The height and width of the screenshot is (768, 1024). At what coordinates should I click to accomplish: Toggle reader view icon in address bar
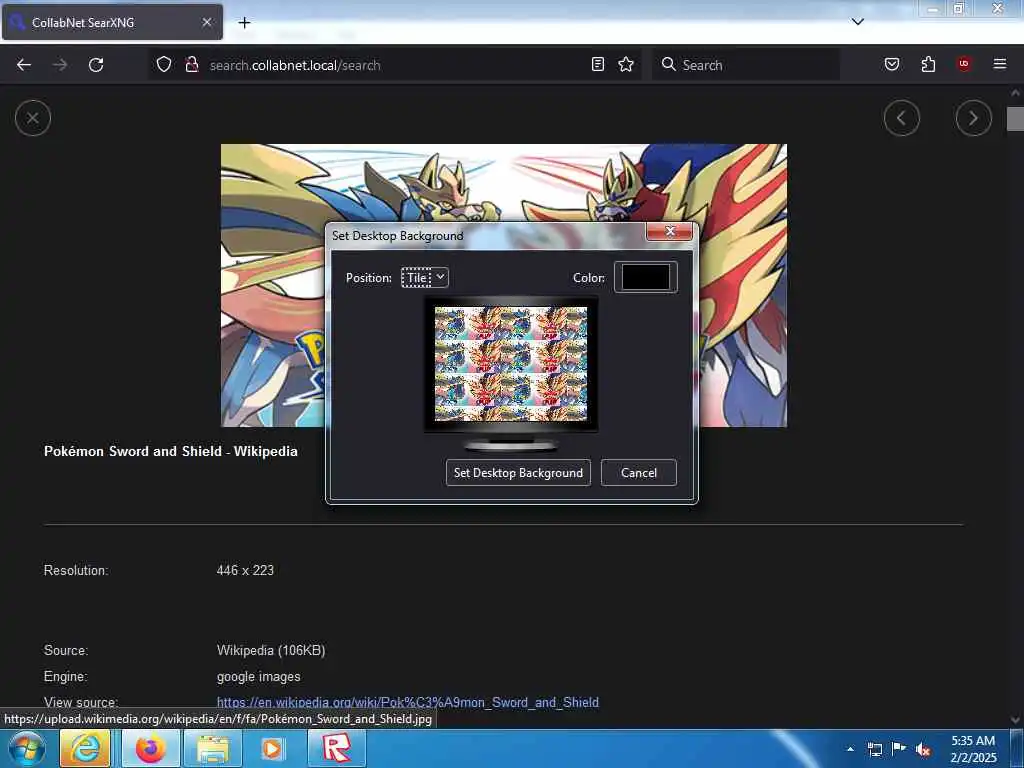(x=598, y=65)
